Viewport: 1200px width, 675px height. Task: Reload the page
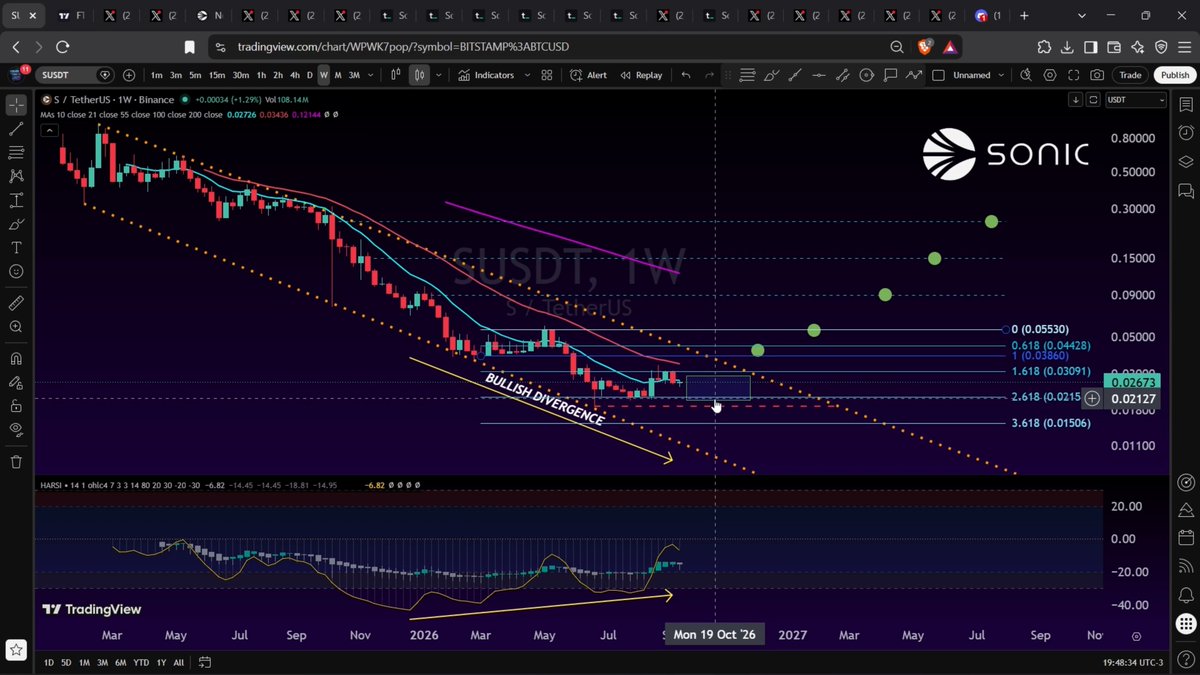tap(62, 47)
